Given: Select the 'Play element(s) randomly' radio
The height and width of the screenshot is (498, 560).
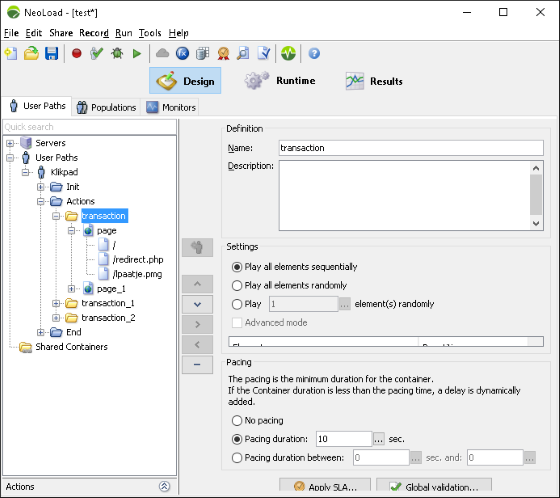Looking at the screenshot, I should click(x=237, y=304).
